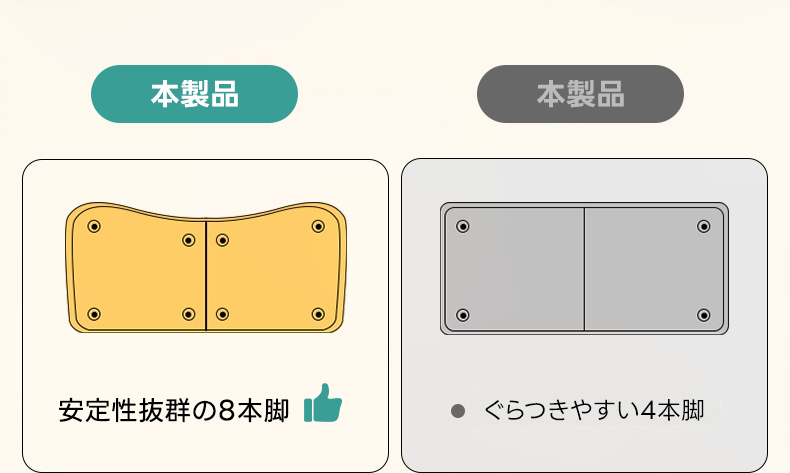Viewport: 790px width, 473px height.
Task: Click the gray bullet dot before ぐらつきやすい
Action: (x=457, y=411)
